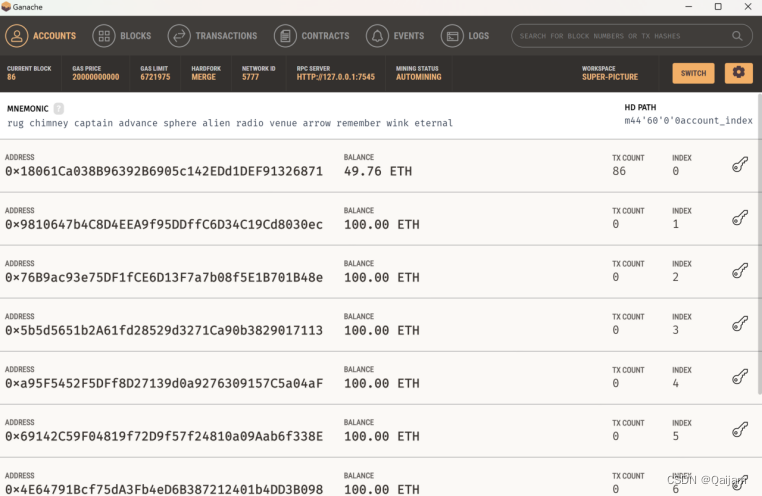Show the Logs tab
The width and height of the screenshot is (762, 496).
tap(465, 36)
